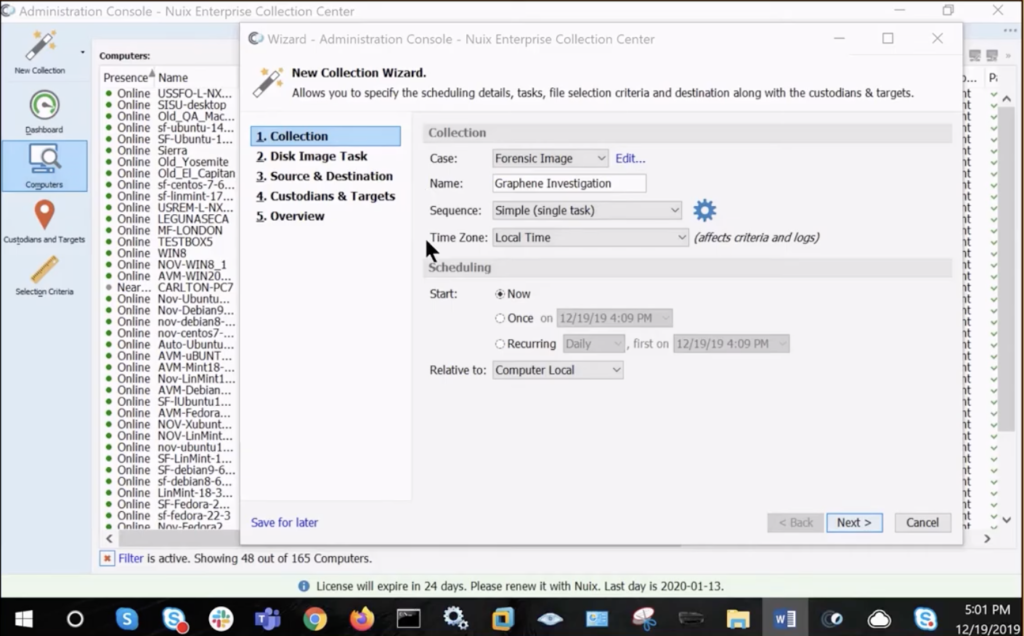Sort by the Presence column header

pos(128,77)
